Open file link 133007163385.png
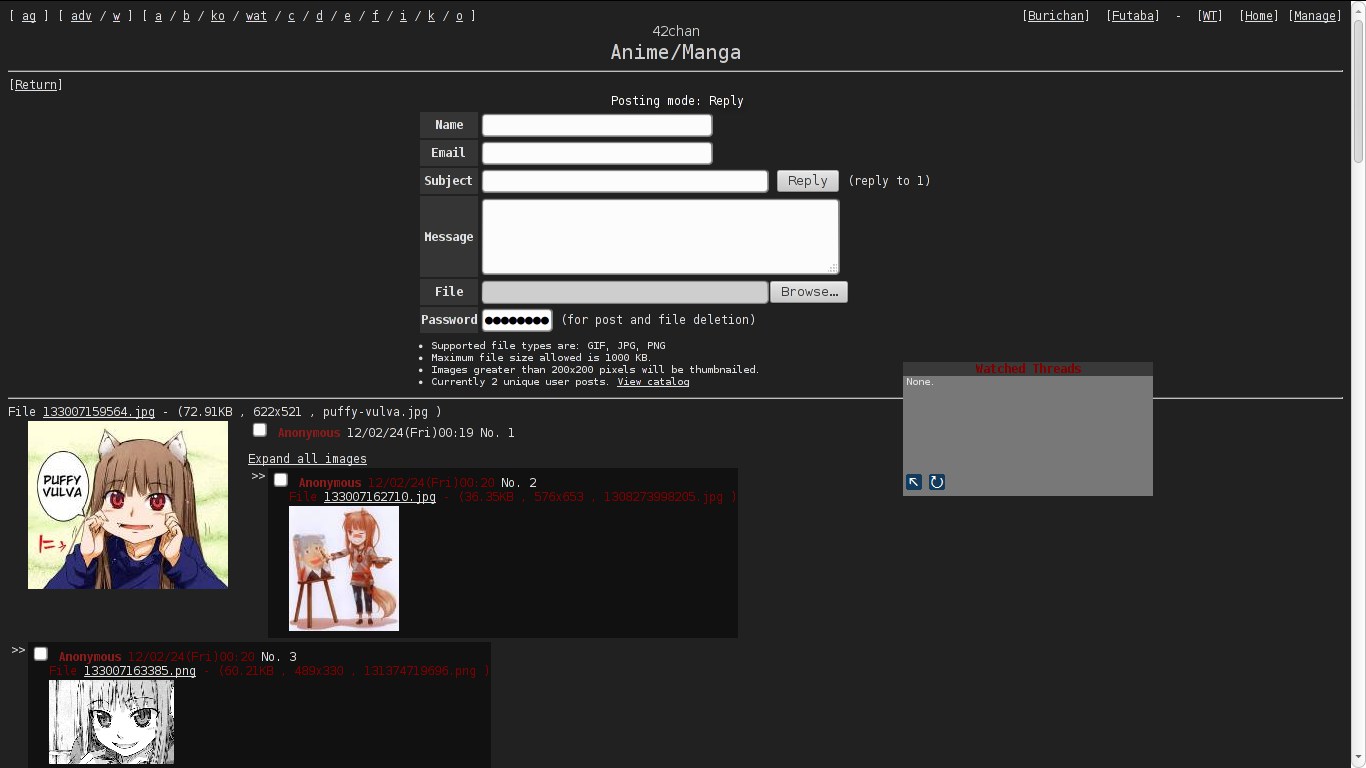 click(x=140, y=671)
